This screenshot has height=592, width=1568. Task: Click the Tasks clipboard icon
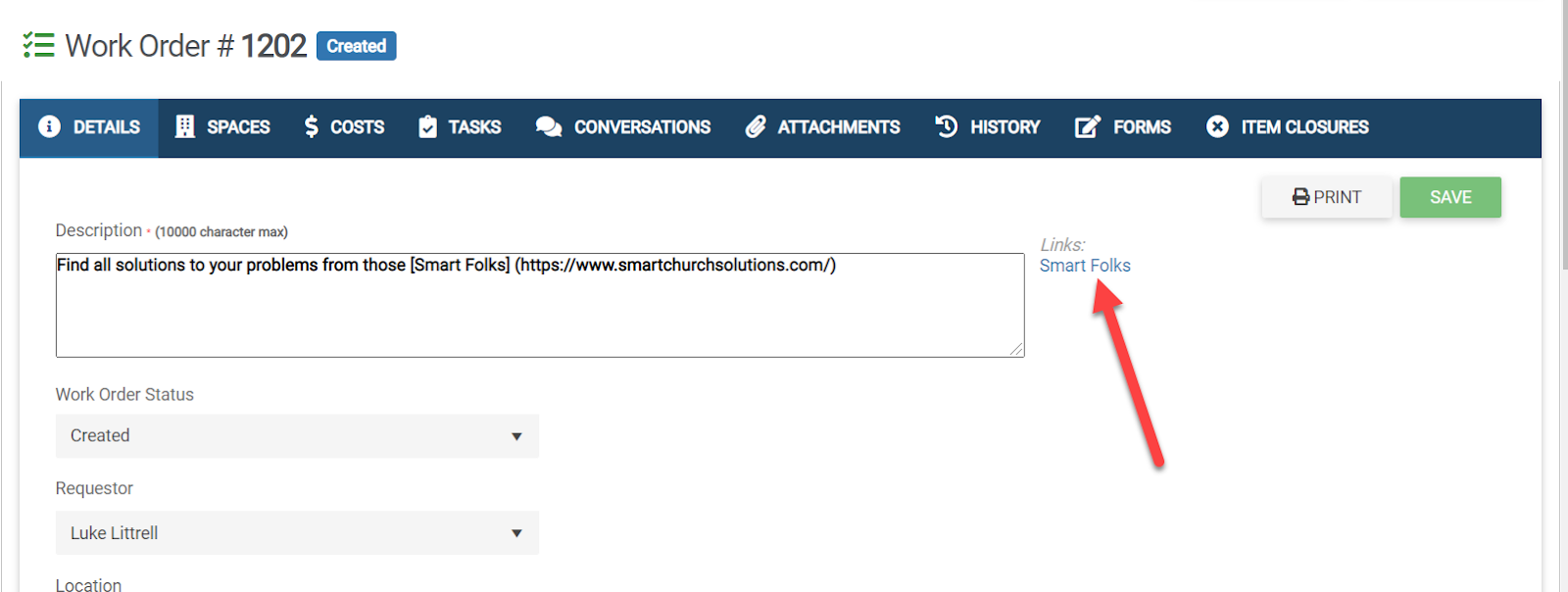427,126
